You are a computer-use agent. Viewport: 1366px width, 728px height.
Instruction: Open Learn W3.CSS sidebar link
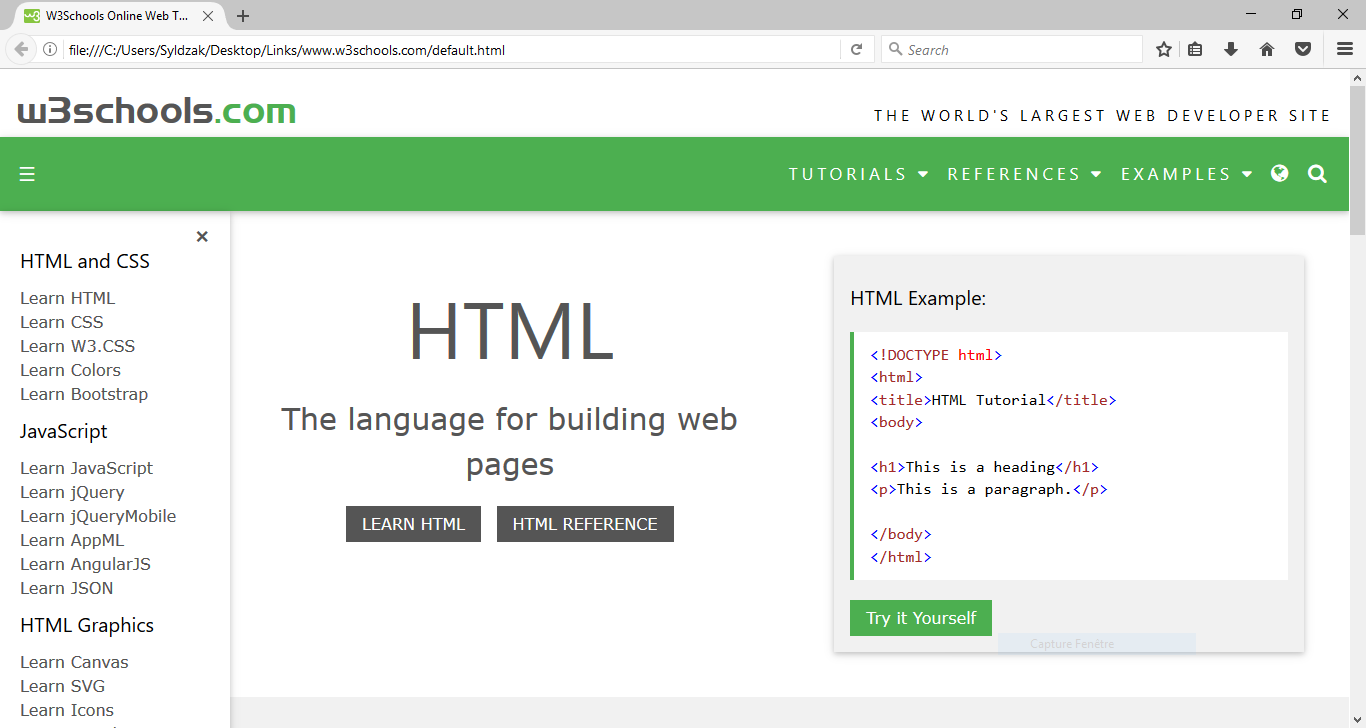pyautogui.click(x=77, y=346)
